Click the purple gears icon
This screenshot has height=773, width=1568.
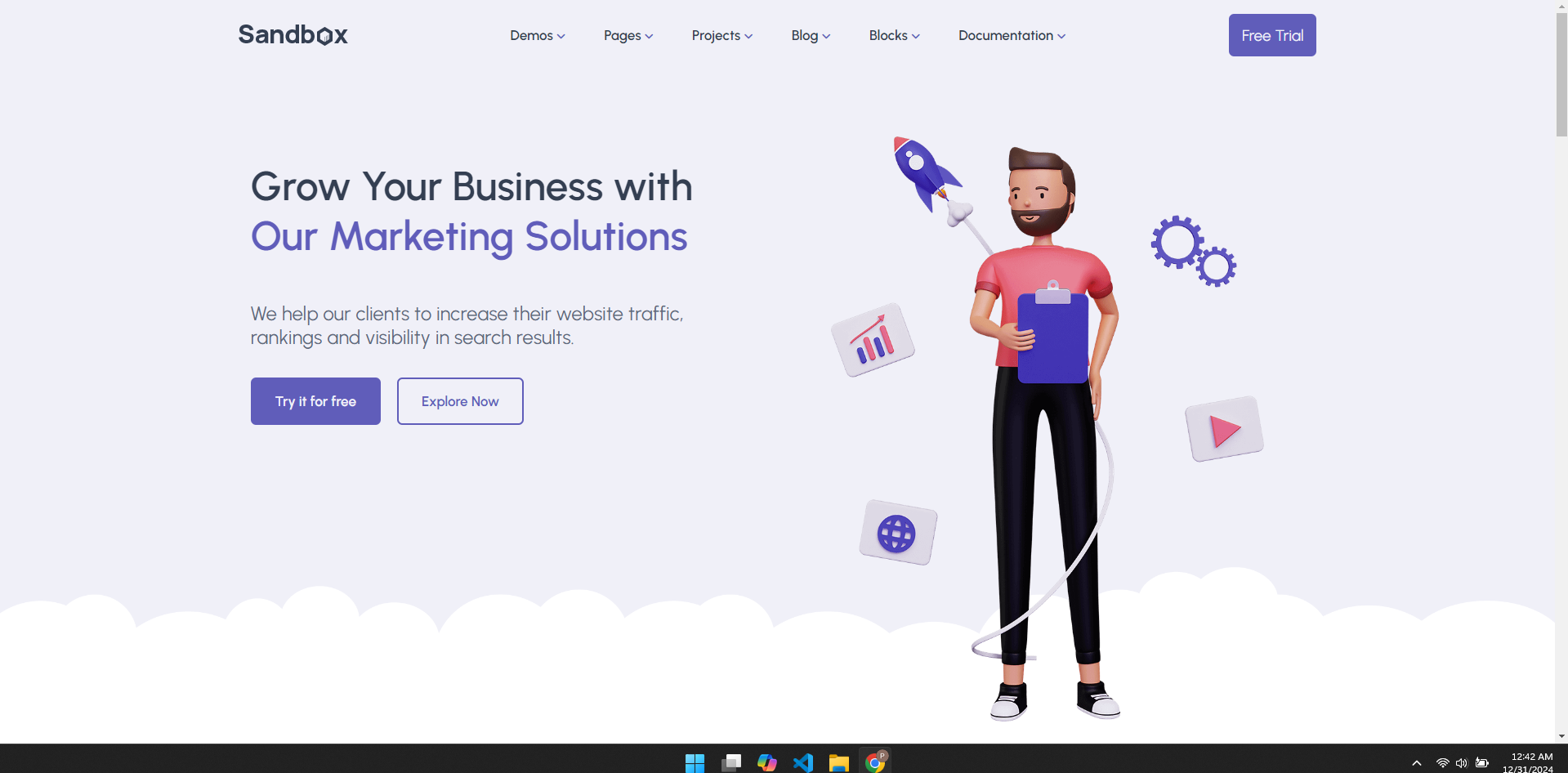tap(1194, 251)
